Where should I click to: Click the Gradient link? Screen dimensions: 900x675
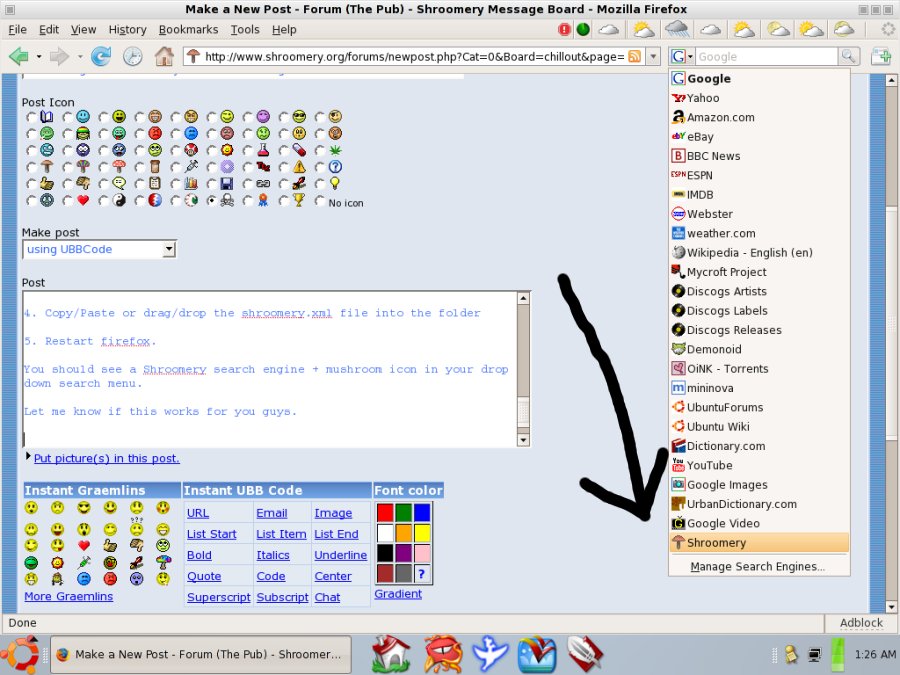pos(398,593)
